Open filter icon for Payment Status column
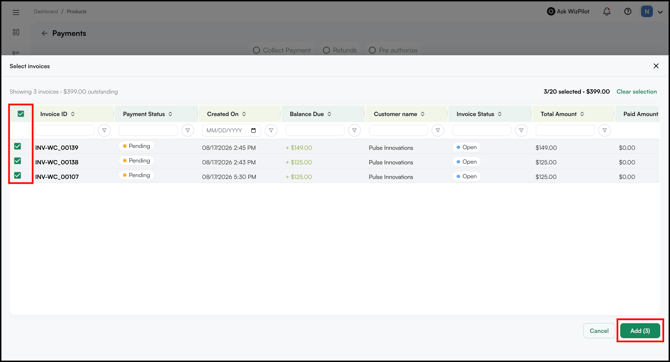The width and height of the screenshot is (670, 362). [188, 130]
